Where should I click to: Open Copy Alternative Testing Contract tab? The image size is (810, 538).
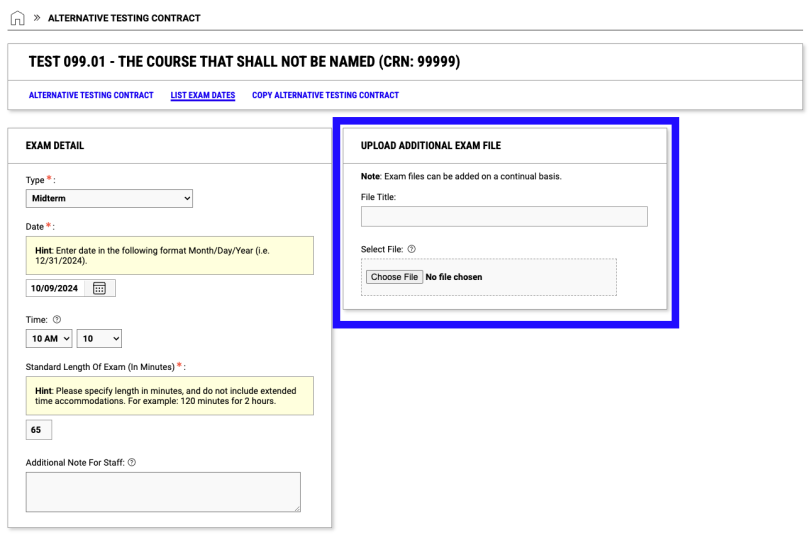[x=325, y=95]
